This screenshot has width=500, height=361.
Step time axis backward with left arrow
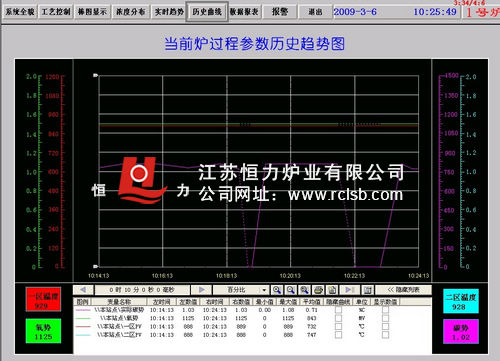pyautogui.click(x=83, y=290)
